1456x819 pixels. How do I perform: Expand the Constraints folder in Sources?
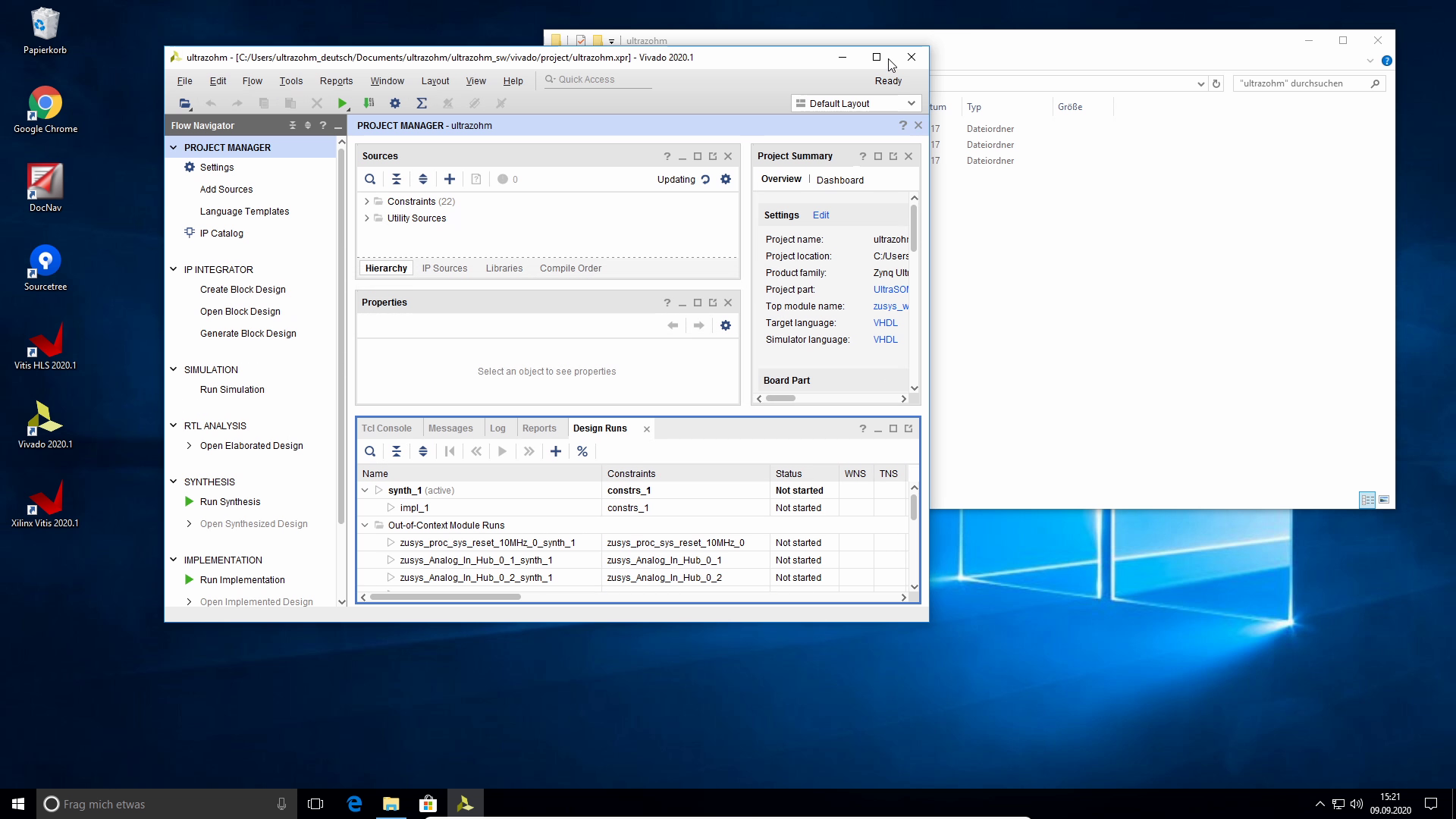click(367, 202)
